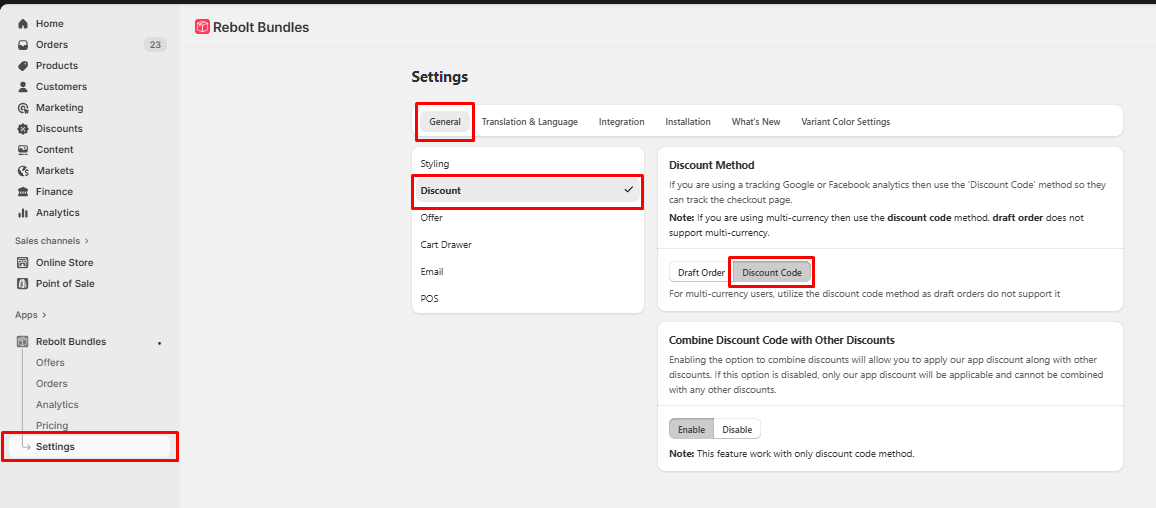
Task: Click the Content image icon
Action: coord(23,150)
